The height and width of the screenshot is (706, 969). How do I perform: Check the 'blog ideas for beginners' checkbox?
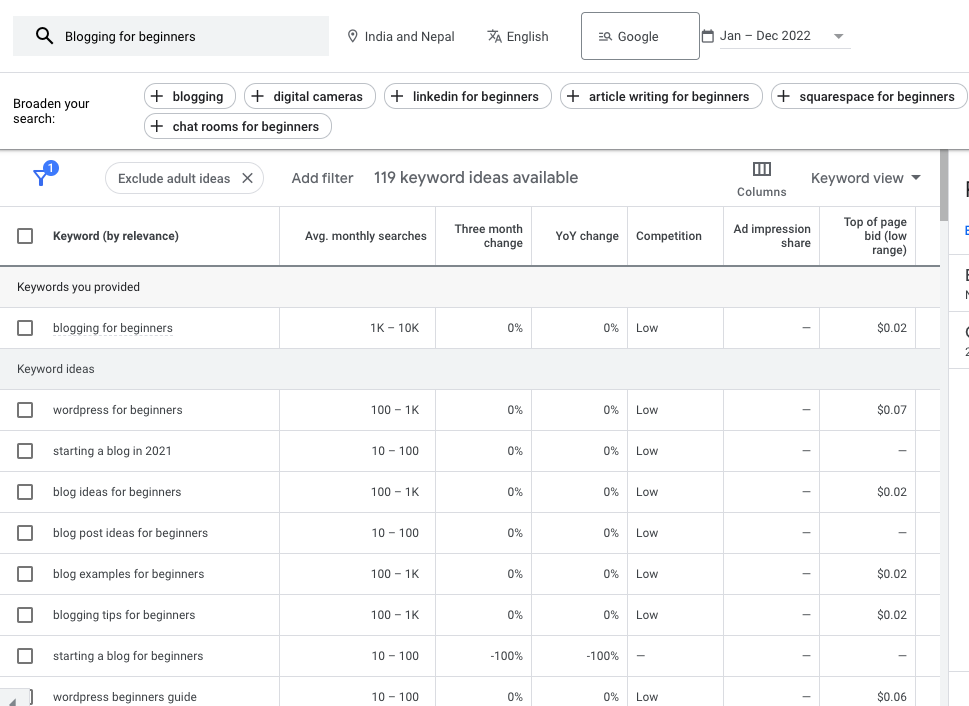pos(25,492)
